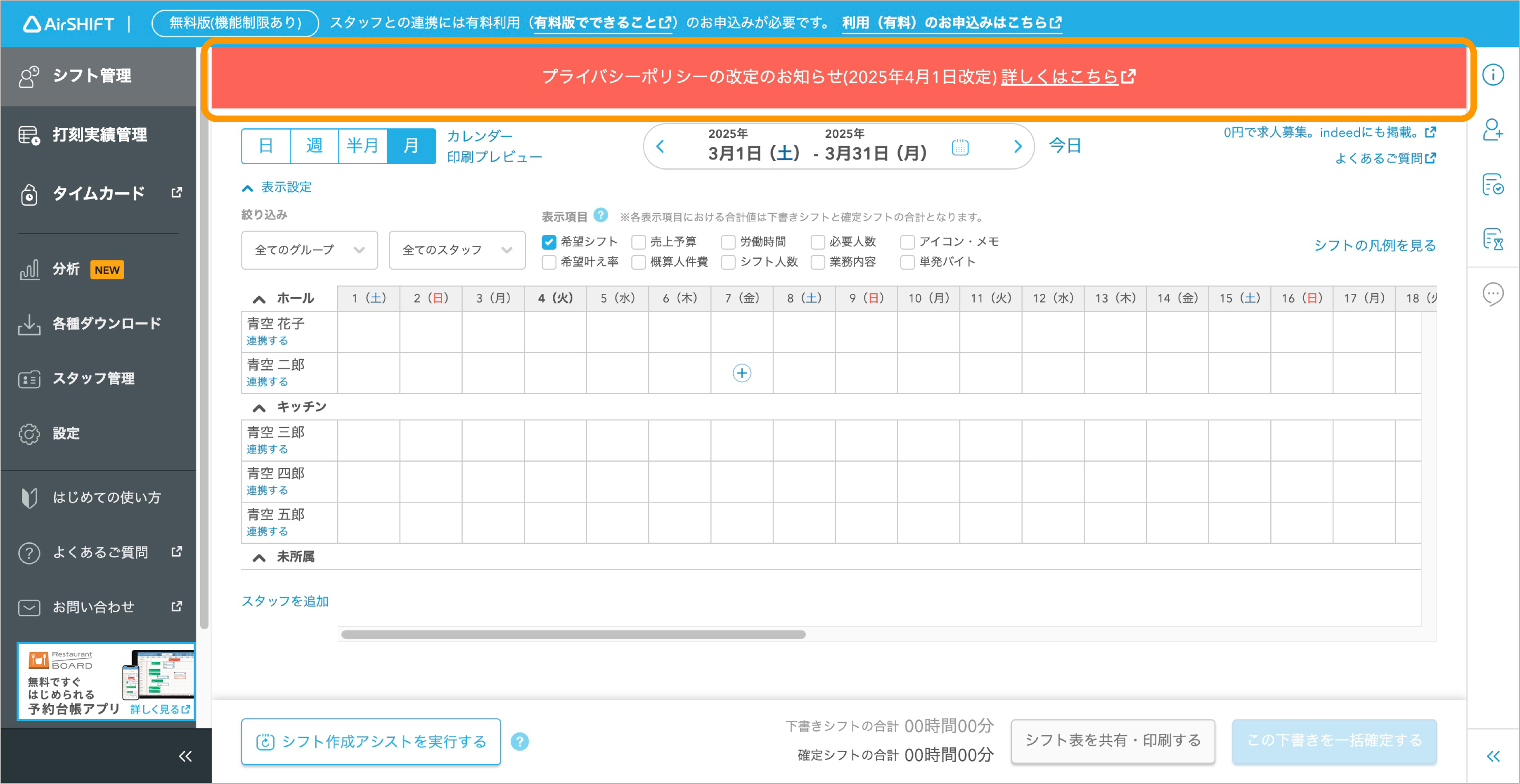Enable the 売上予算 checkbox

[638, 241]
